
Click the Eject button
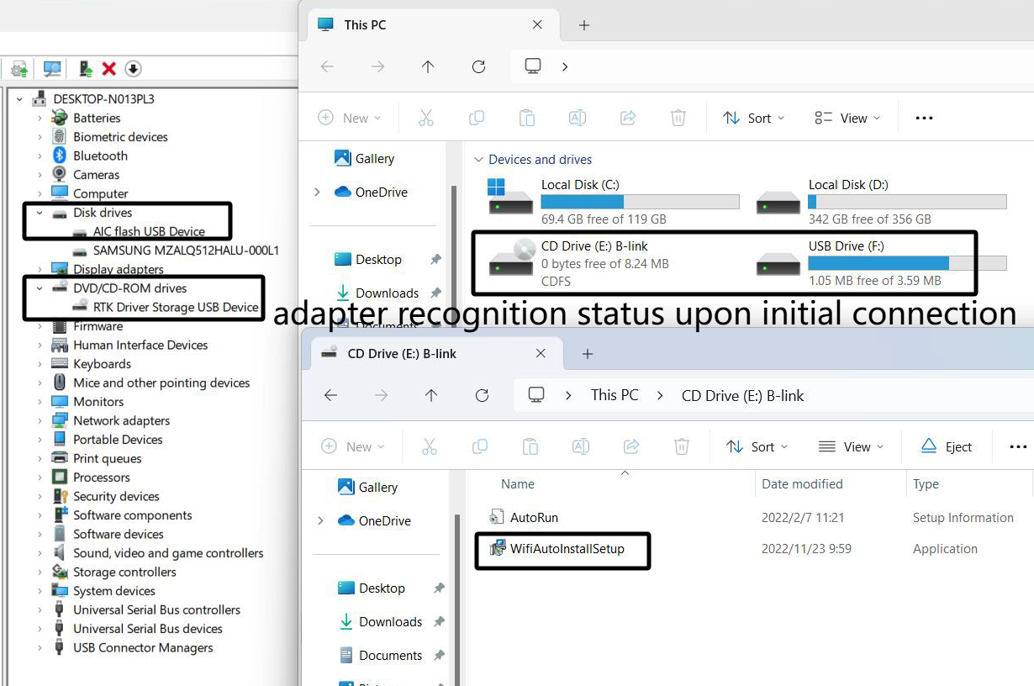pos(946,447)
